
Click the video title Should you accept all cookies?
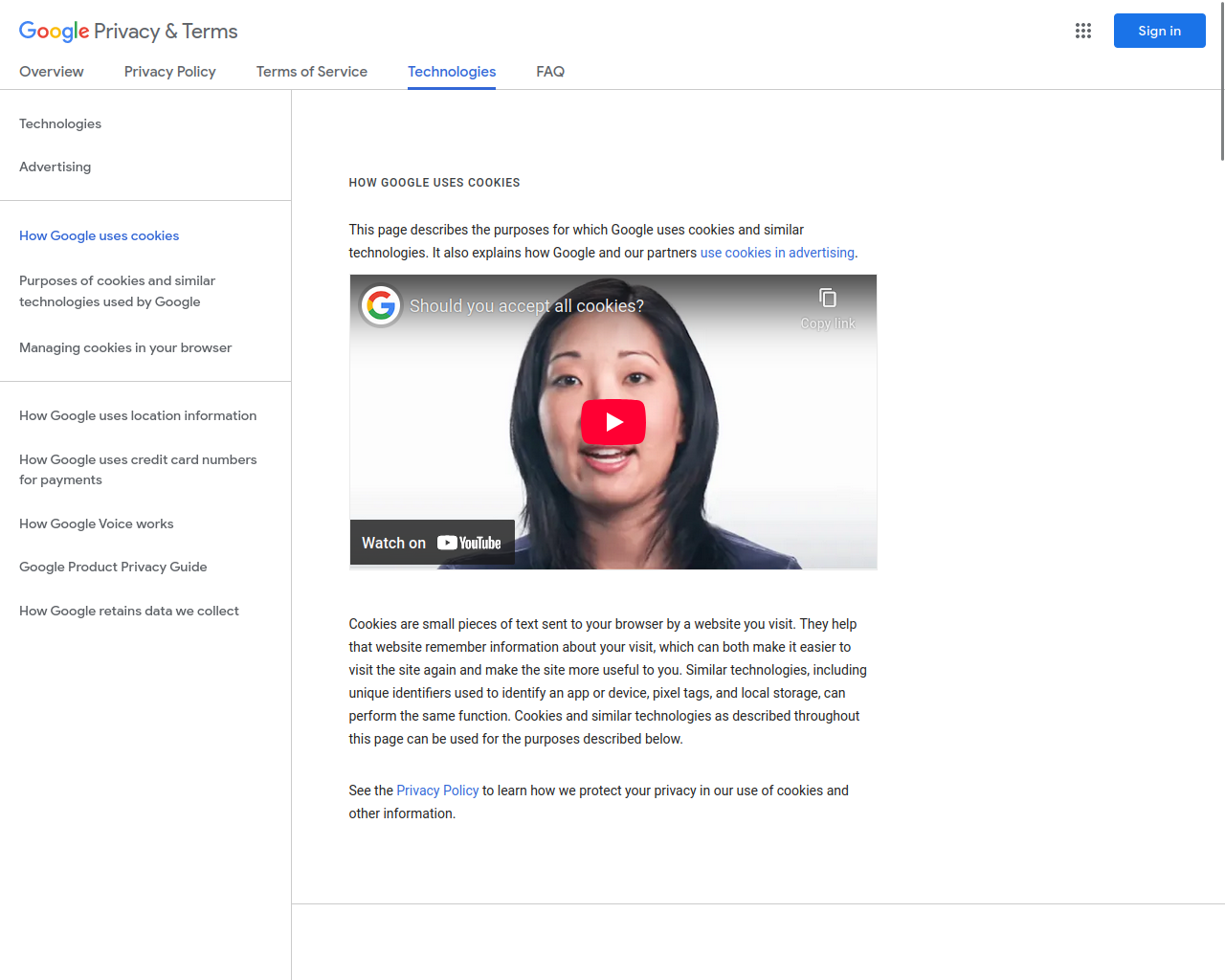[x=526, y=306]
